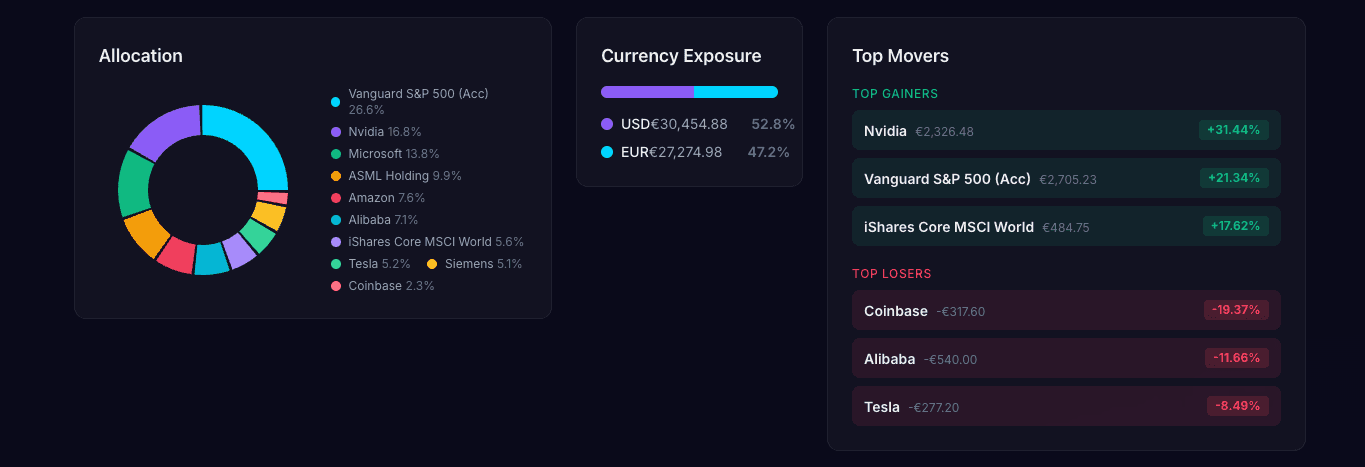Image resolution: width=1365 pixels, height=467 pixels.
Task: Click the -19.37% badge
Action: point(1236,310)
